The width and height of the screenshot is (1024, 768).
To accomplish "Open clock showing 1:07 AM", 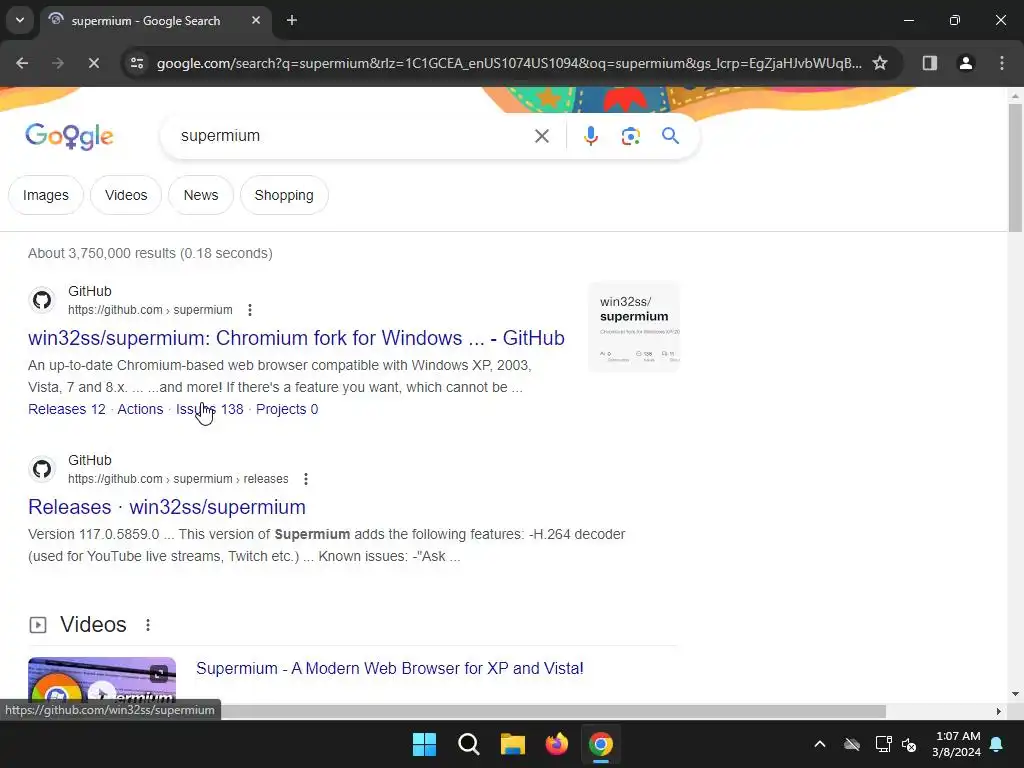I will click(957, 744).
